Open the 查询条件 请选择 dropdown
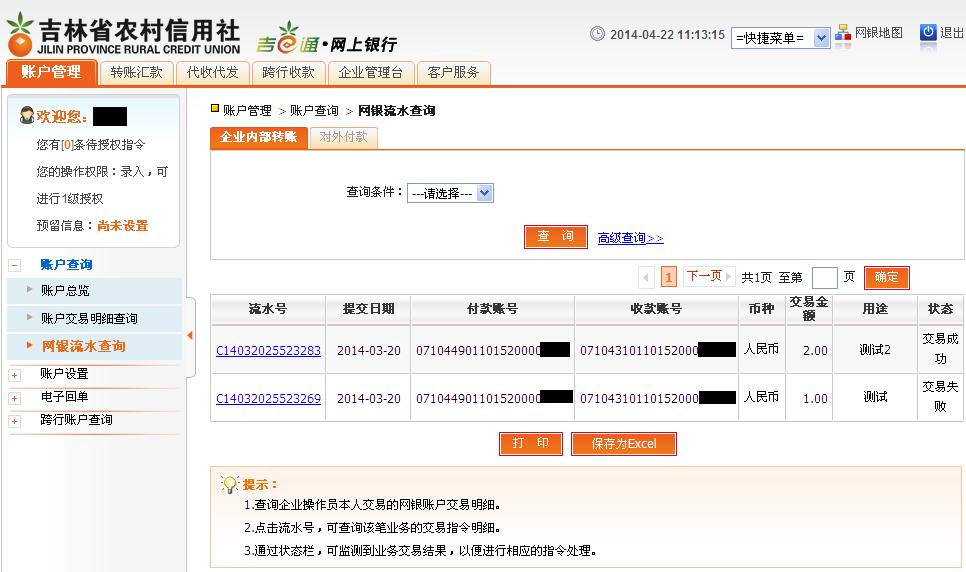Screen dimensions: 966x572 coord(450,193)
